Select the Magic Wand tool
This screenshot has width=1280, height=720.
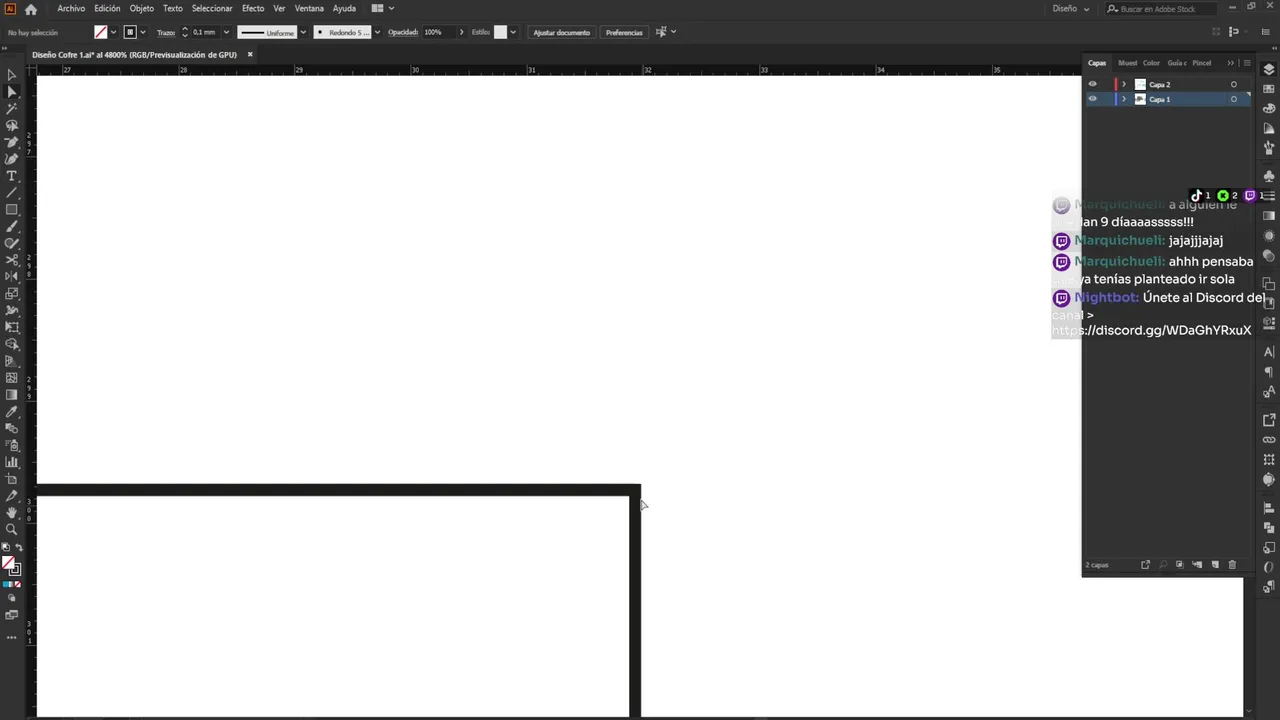tap(12, 108)
